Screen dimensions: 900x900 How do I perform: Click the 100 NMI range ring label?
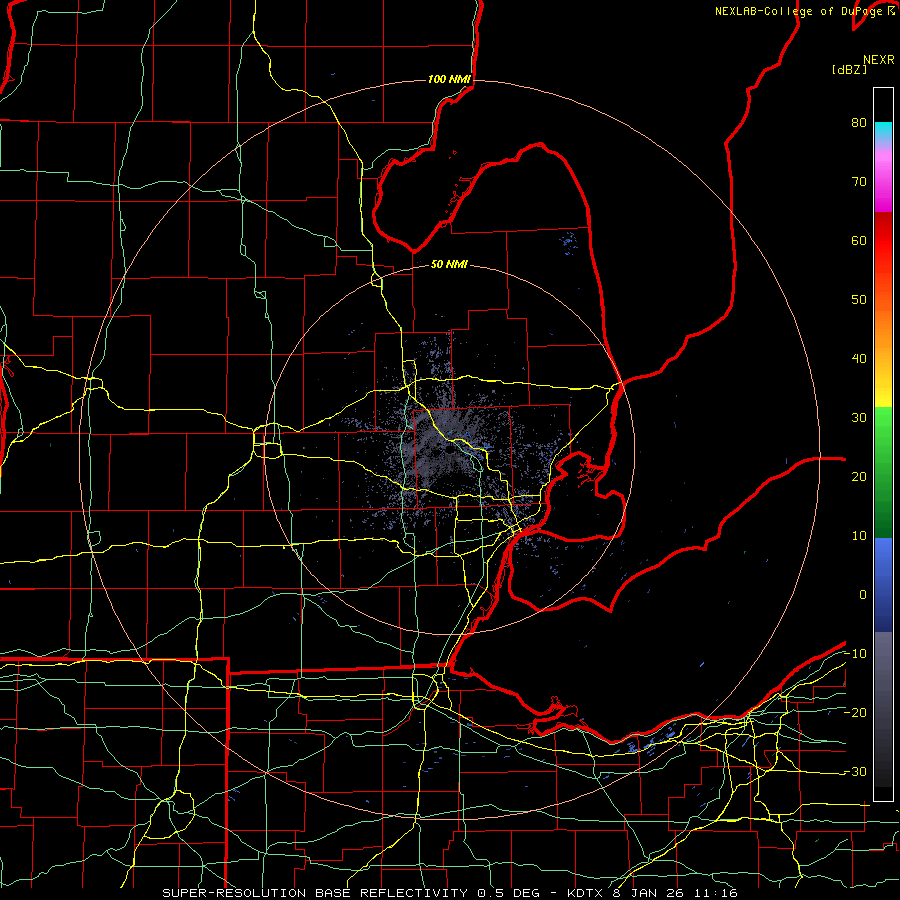tap(449, 79)
